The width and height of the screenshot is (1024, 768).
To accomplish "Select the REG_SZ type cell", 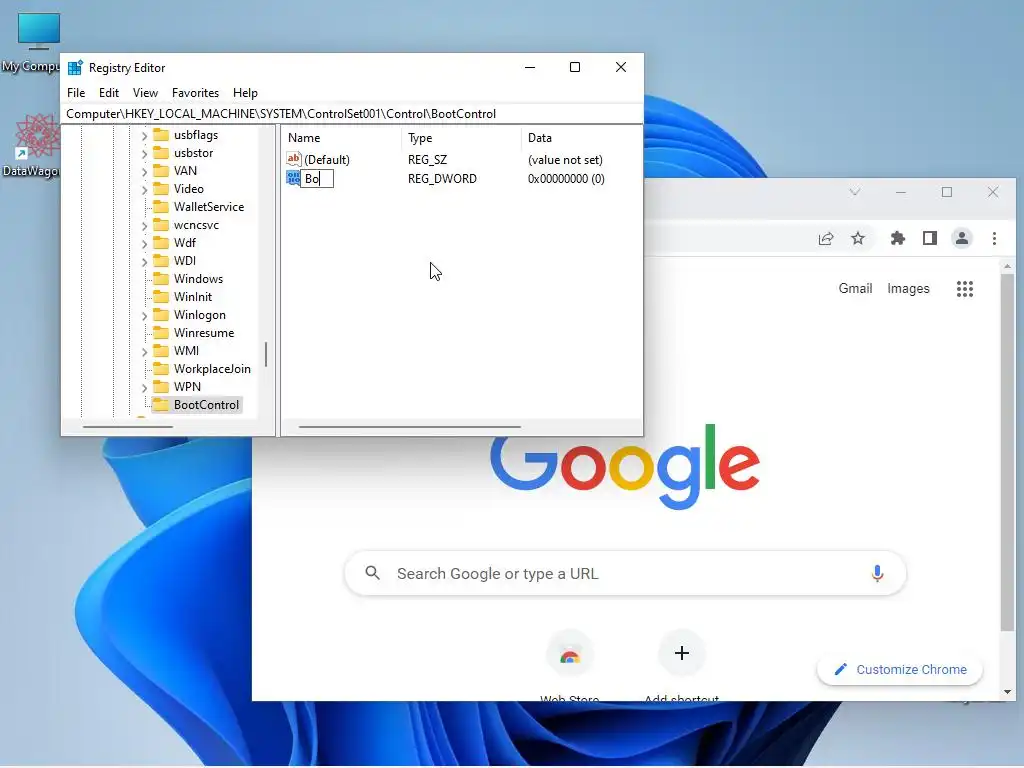I will tap(427, 159).
